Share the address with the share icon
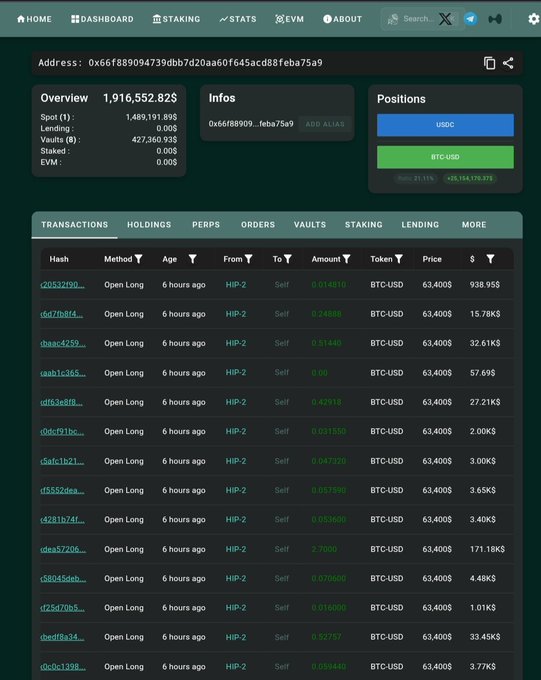Viewport: 541px width, 680px height. pyautogui.click(x=508, y=63)
